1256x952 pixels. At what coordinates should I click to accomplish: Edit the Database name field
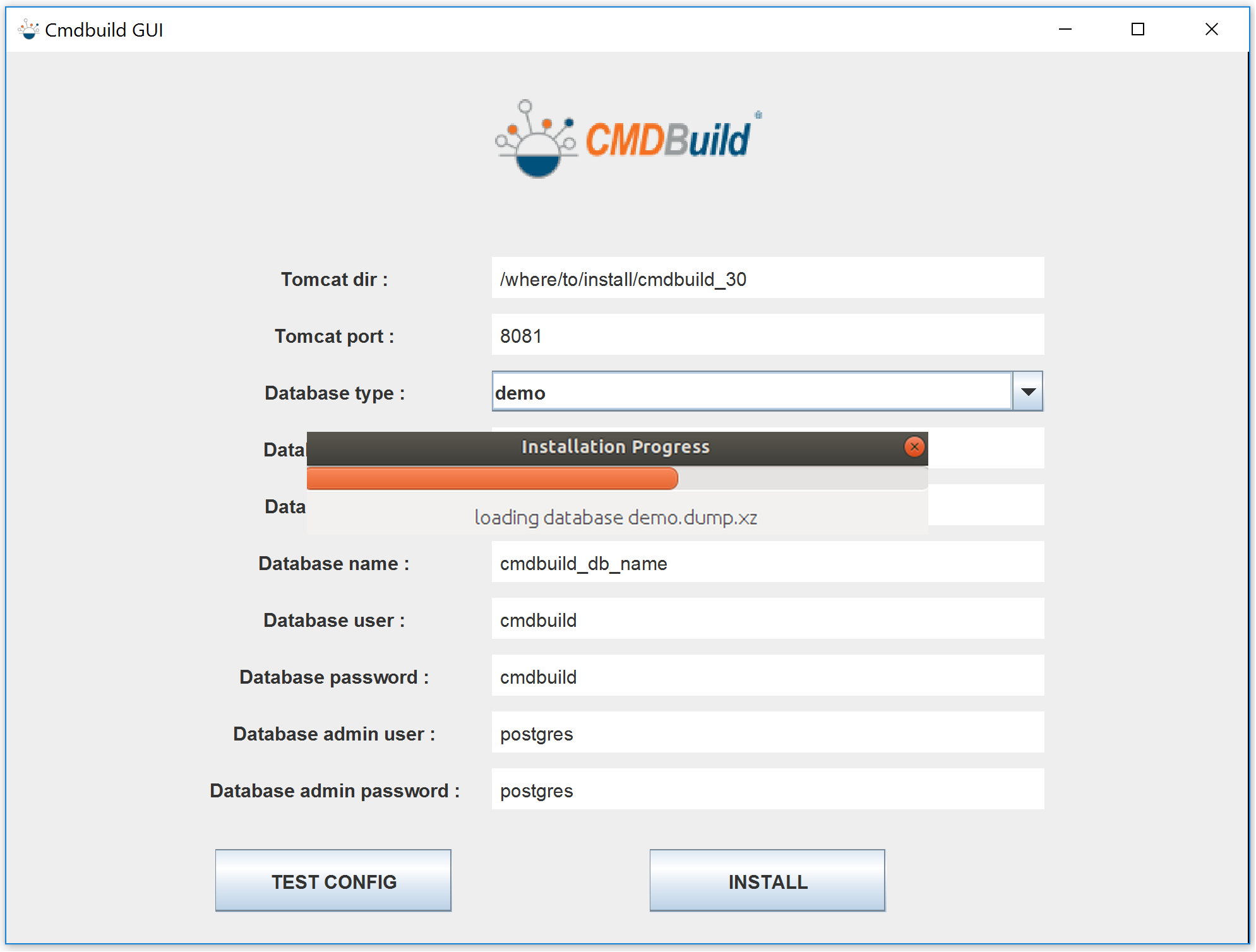[767, 562]
